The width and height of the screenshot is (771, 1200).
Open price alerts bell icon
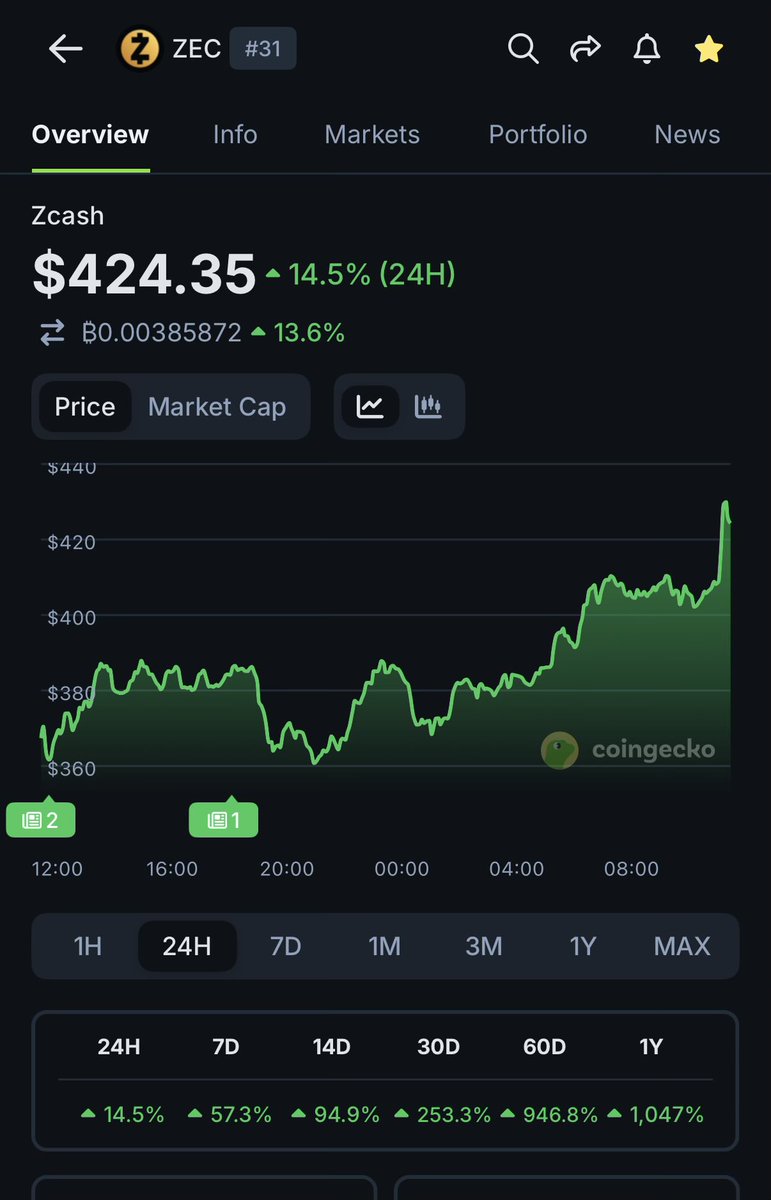point(647,48)
